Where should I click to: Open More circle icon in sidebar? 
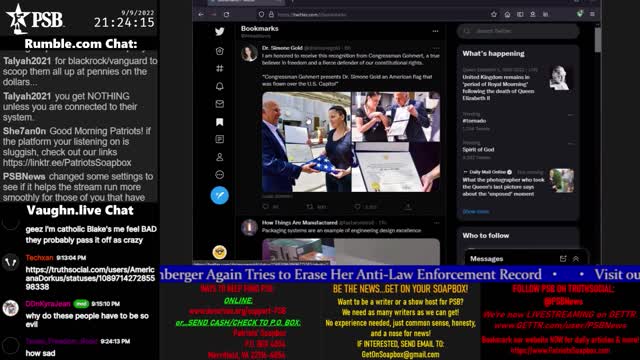(x=220, y=175)
